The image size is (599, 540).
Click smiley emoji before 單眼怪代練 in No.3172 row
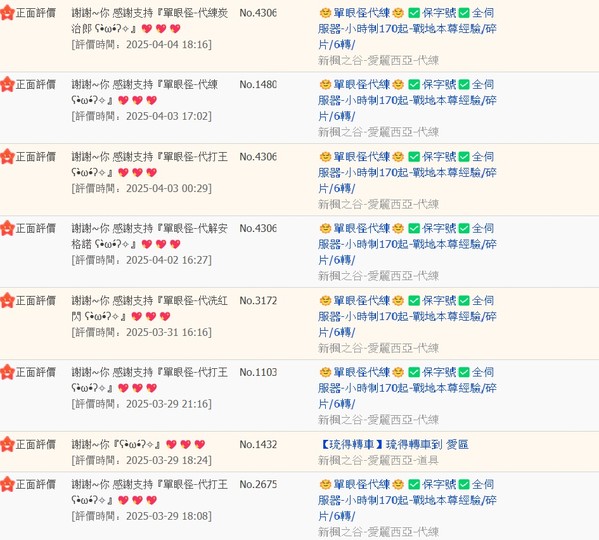[325, 301]
